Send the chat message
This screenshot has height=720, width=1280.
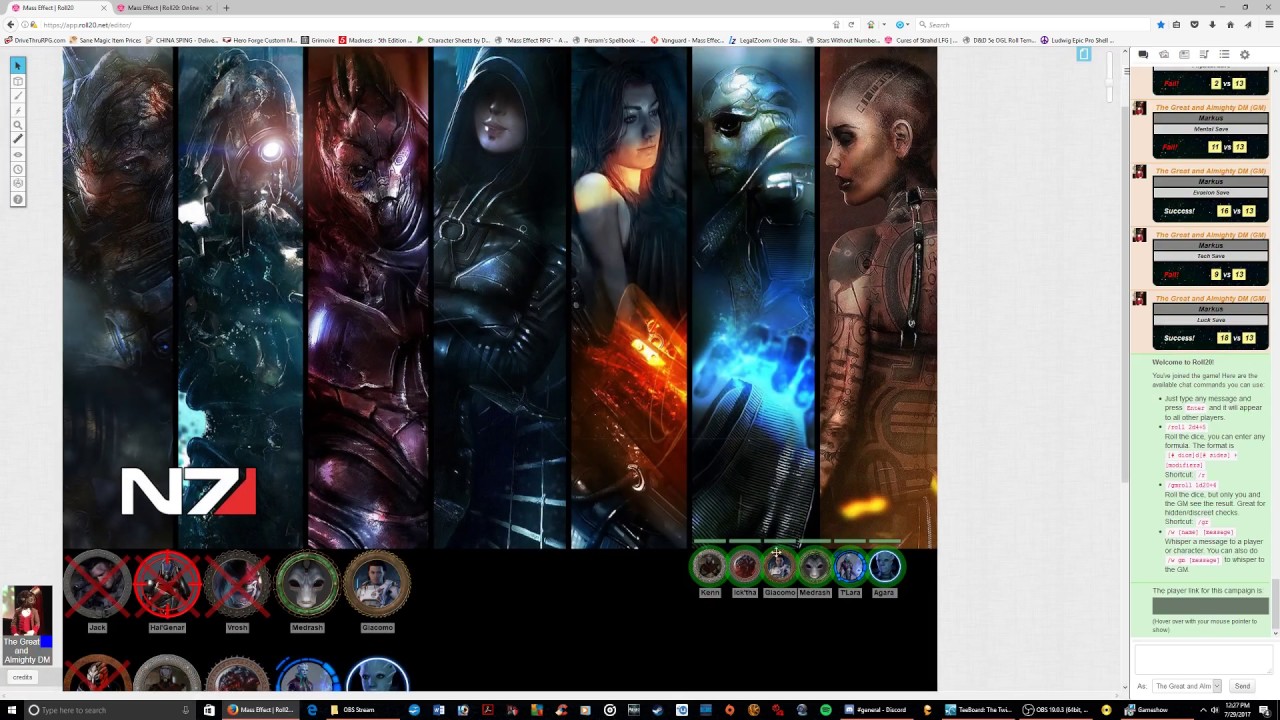point(1242,686)
